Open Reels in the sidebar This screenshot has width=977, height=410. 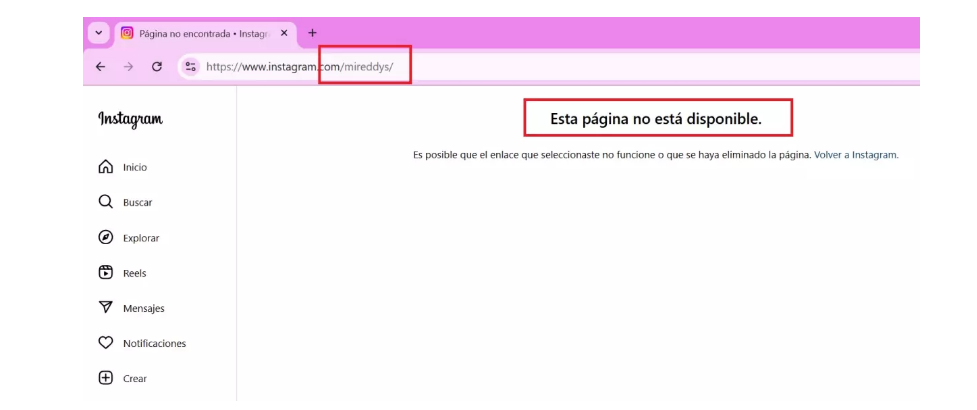[135, 273]
